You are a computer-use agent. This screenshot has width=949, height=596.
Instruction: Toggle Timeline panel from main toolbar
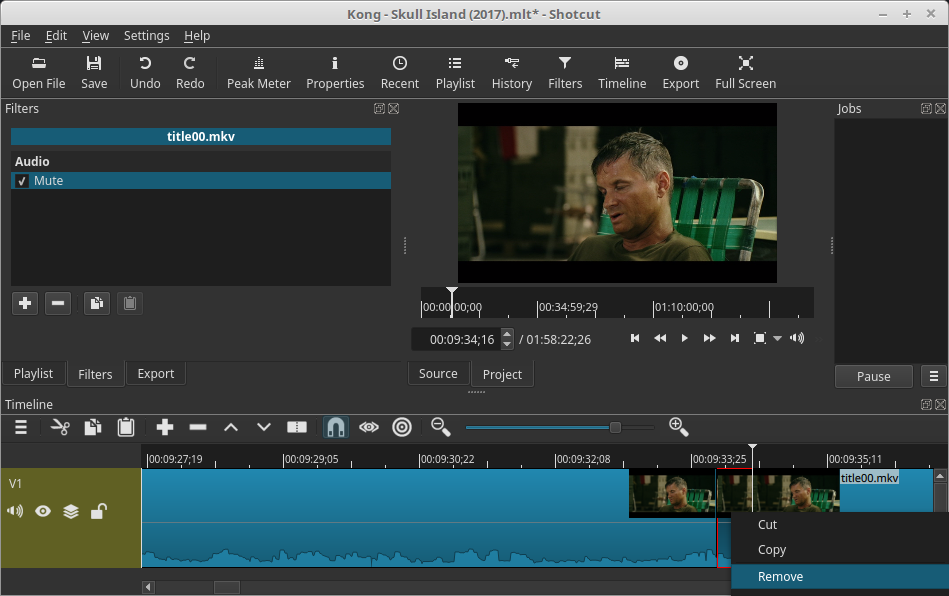622,73
